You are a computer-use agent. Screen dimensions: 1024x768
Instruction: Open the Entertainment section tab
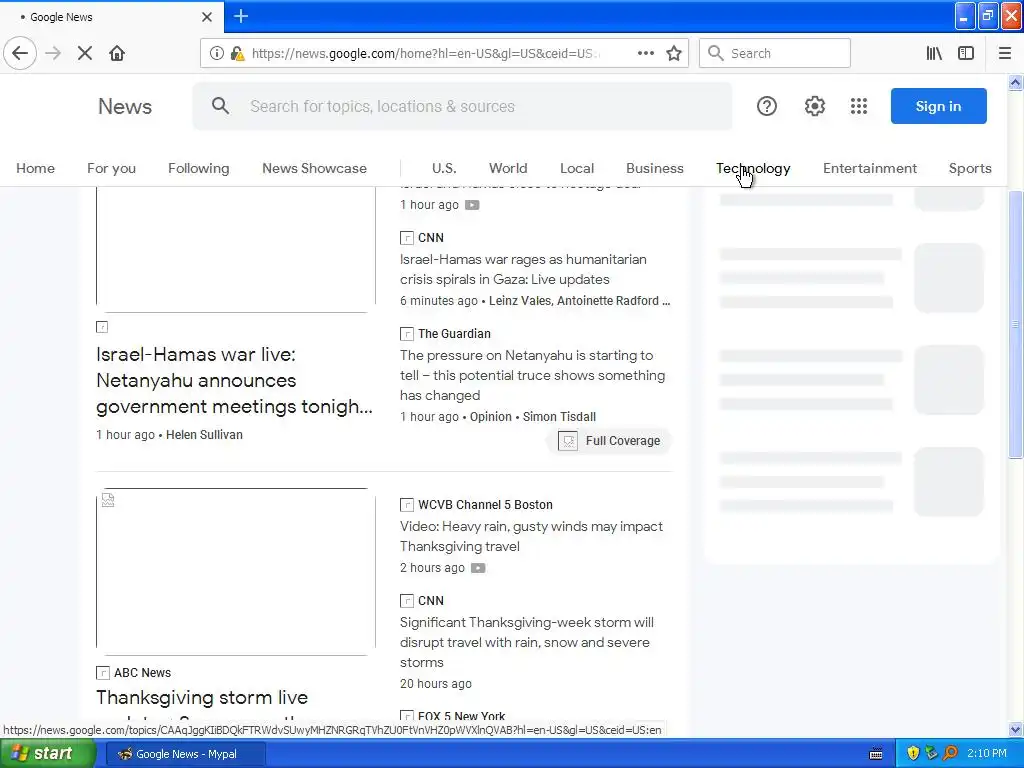point(869,168)
